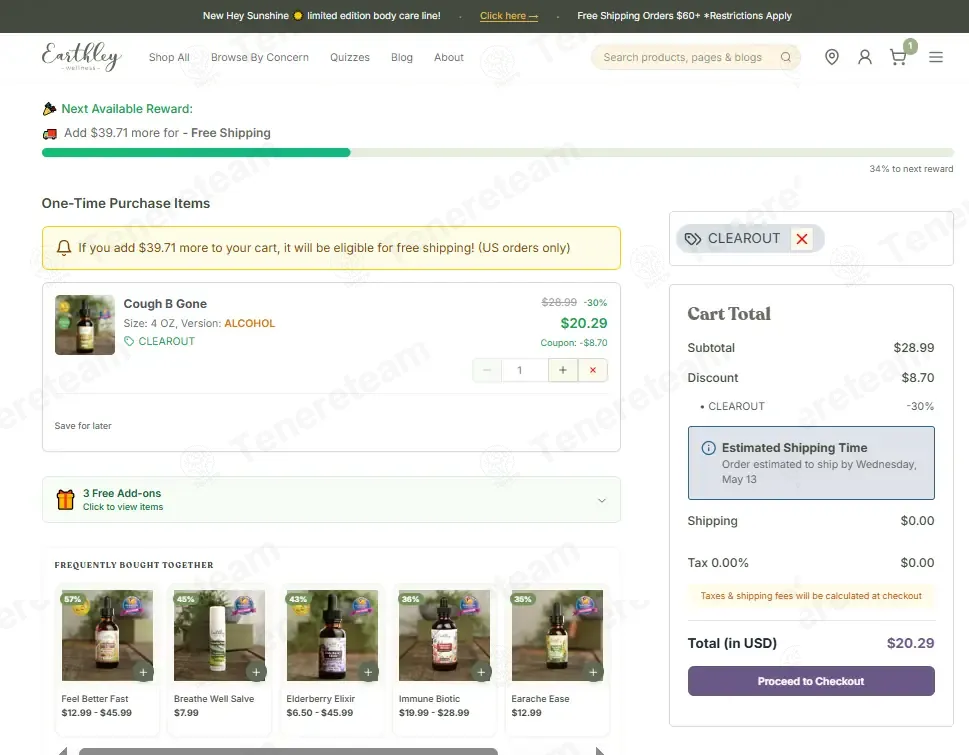This screenshot has width=969, height=755.
Task: Add Immune Biotic with plus icon
Action: pos(481,672)
